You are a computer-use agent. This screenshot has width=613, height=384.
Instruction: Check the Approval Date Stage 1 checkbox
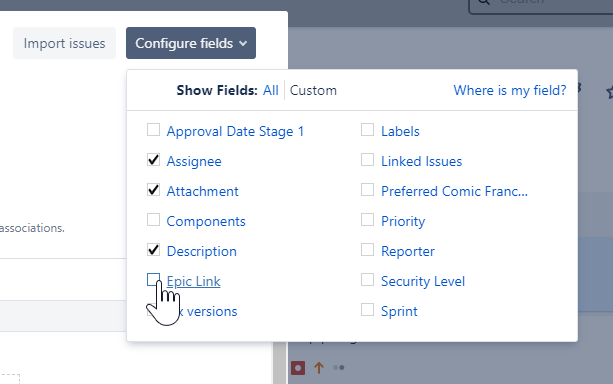click(153, 130)
